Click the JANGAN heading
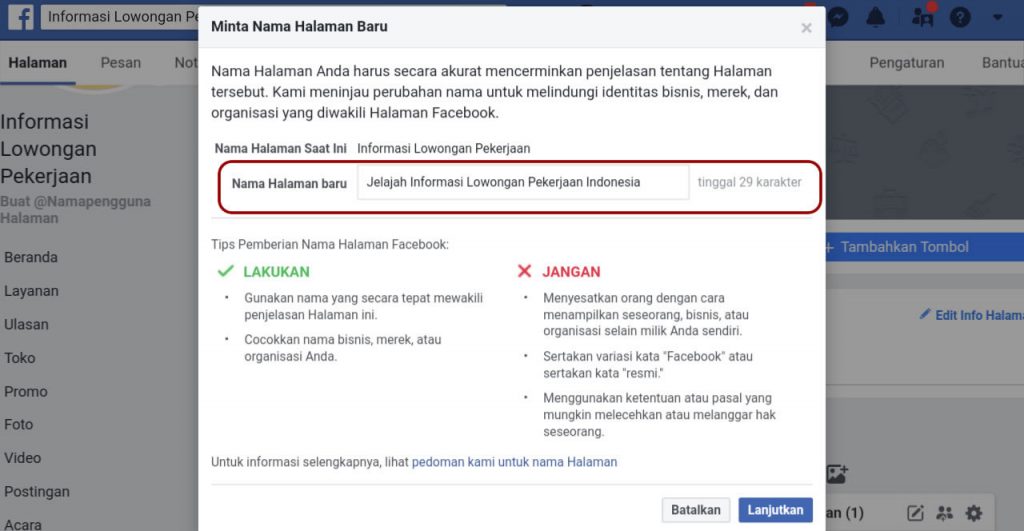Image resolution: width=1024 pixels, height=531 pixels. point(571,272)
